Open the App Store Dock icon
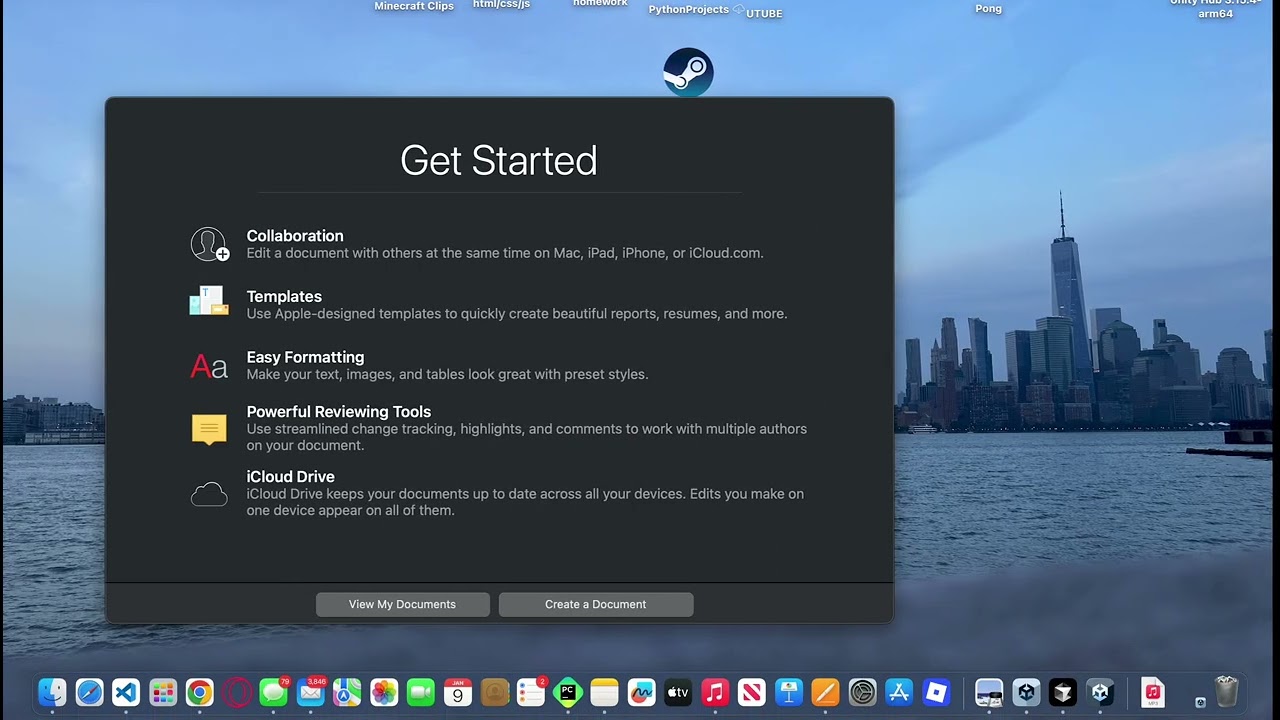This screenshot has height=720, width=1280. pos(899,692)
